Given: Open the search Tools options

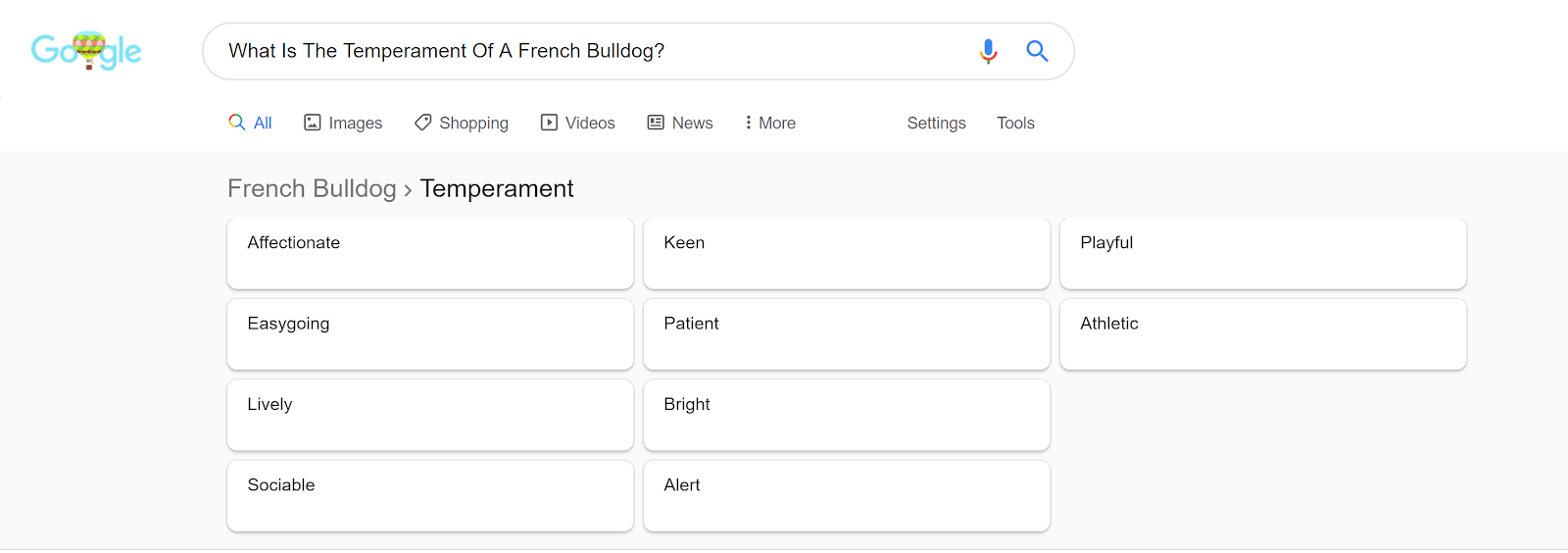Looking at the screenshot, I should pyautogui.click(x=1015, y=123).
